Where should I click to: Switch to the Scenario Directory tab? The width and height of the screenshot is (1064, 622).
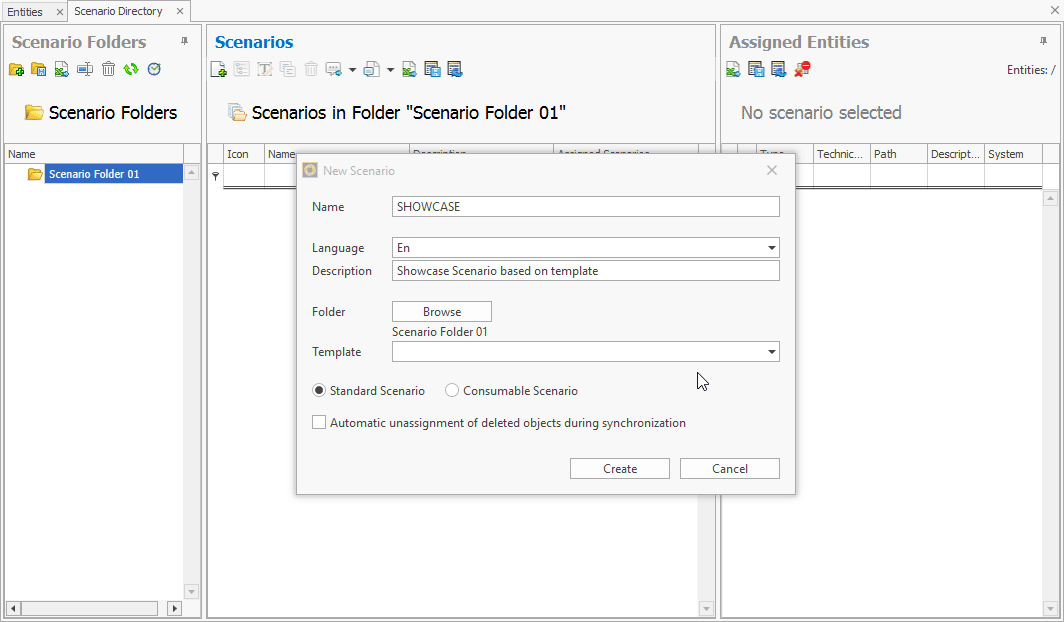pos(118,12)
